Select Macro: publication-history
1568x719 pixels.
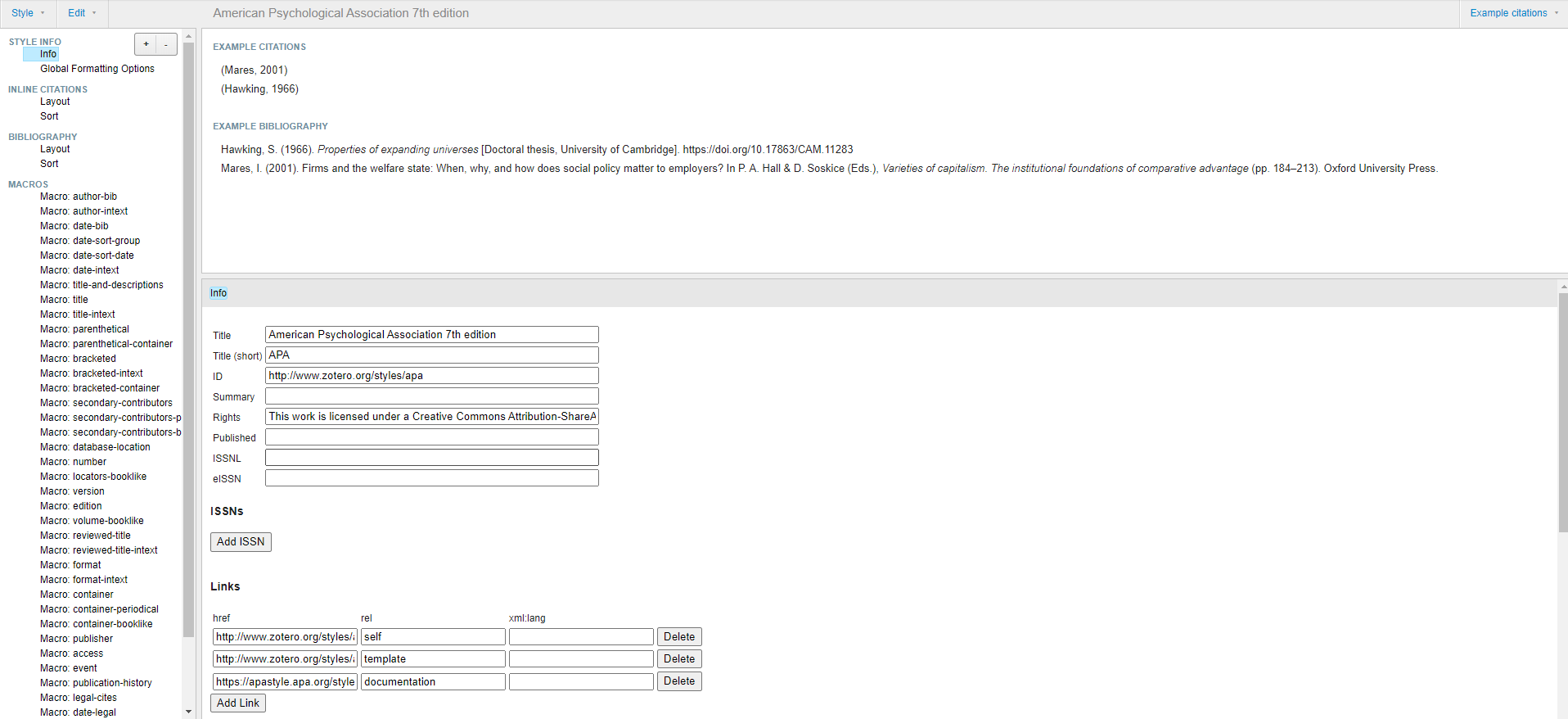point(96,683)
